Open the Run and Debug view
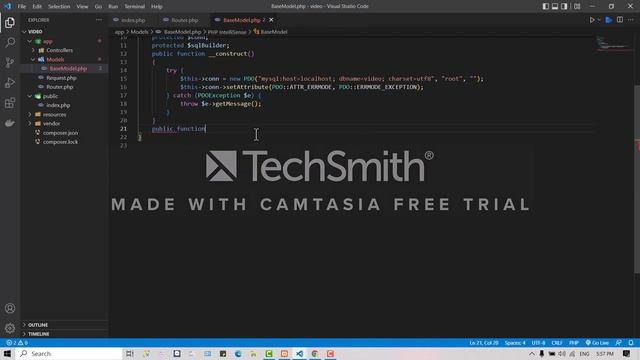Viewport: 640px width, 360px height. 10,82
